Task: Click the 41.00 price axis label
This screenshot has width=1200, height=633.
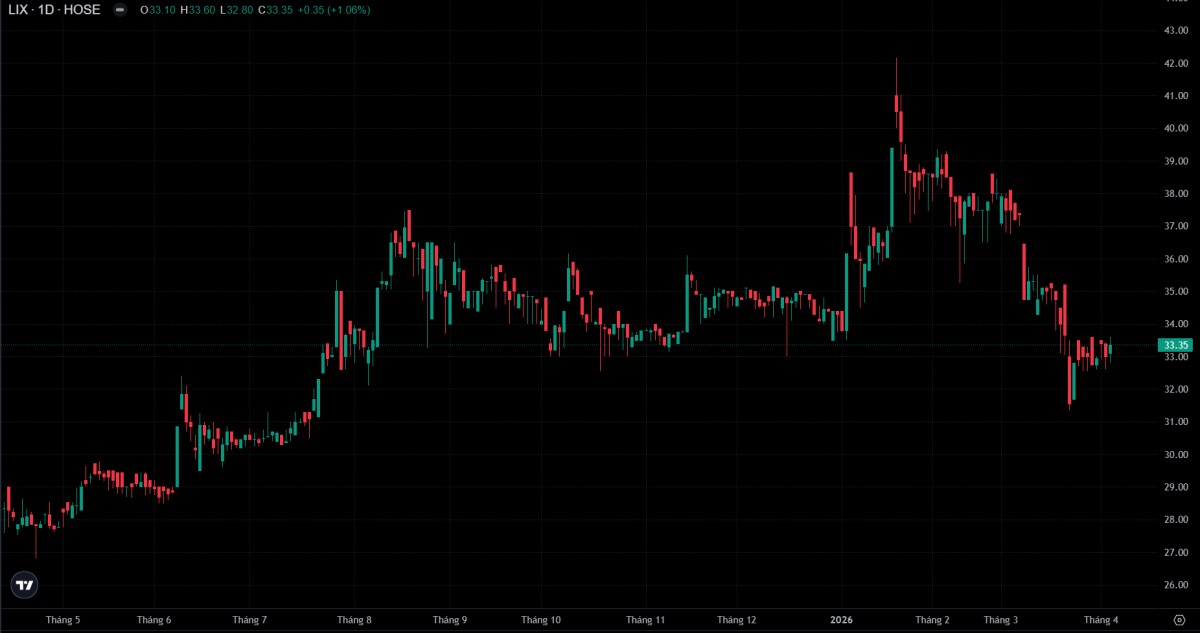Action: tap(1176, 96)
